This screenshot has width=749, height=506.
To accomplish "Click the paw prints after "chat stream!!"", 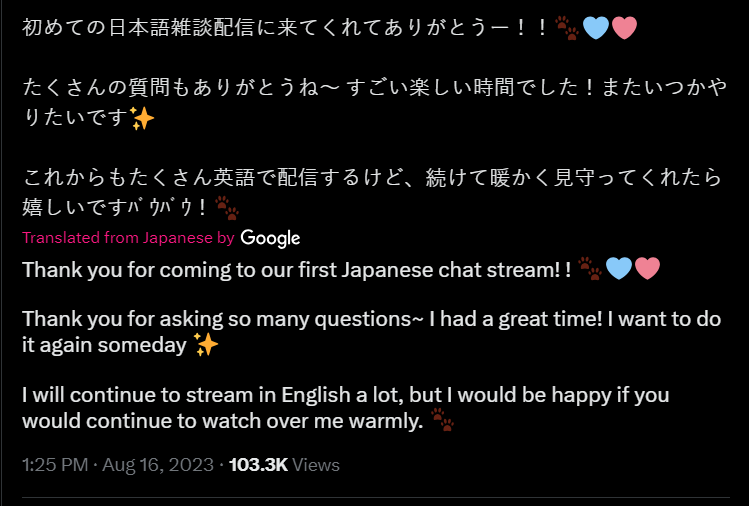I will 590,268.
